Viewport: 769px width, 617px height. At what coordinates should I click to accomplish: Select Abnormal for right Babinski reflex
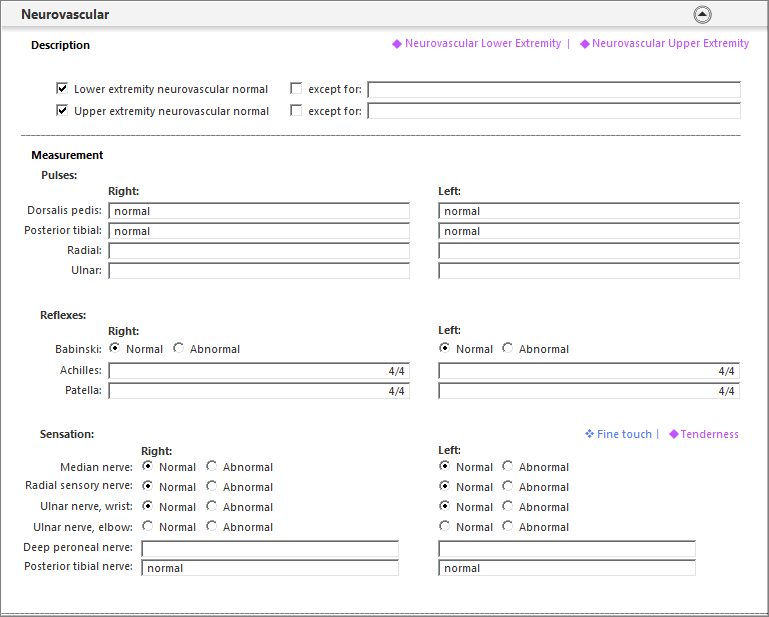click(x=179, y=348)
